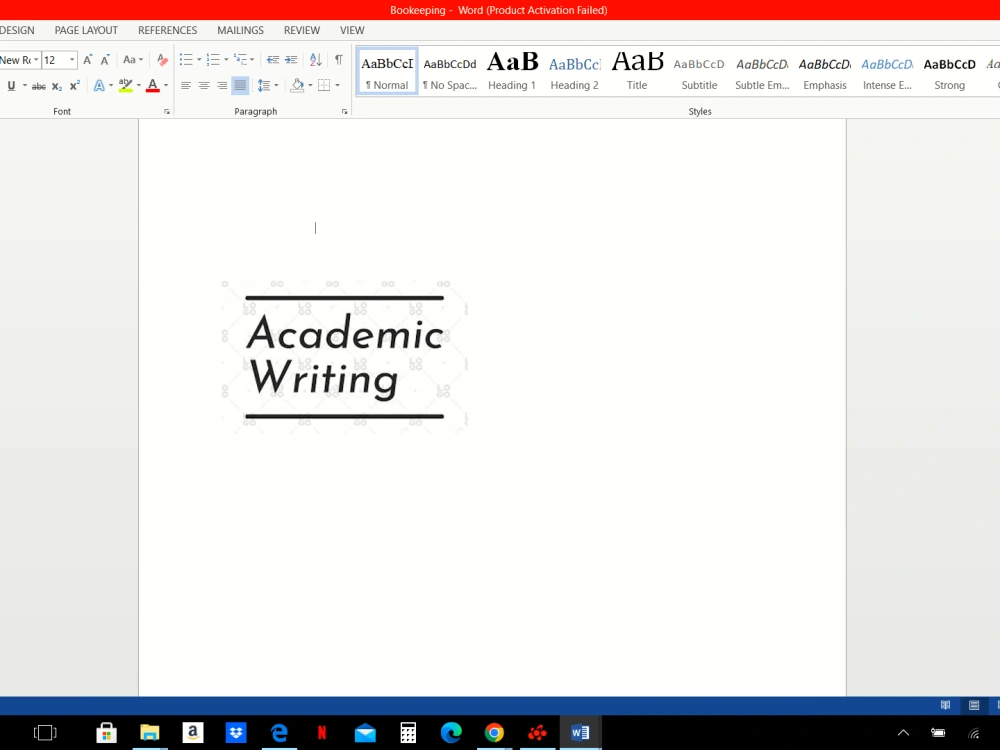The width and height of the screenshot is (1000, 750).
Task: Toggle strikethrough formatting
Action: coord(39,85)
